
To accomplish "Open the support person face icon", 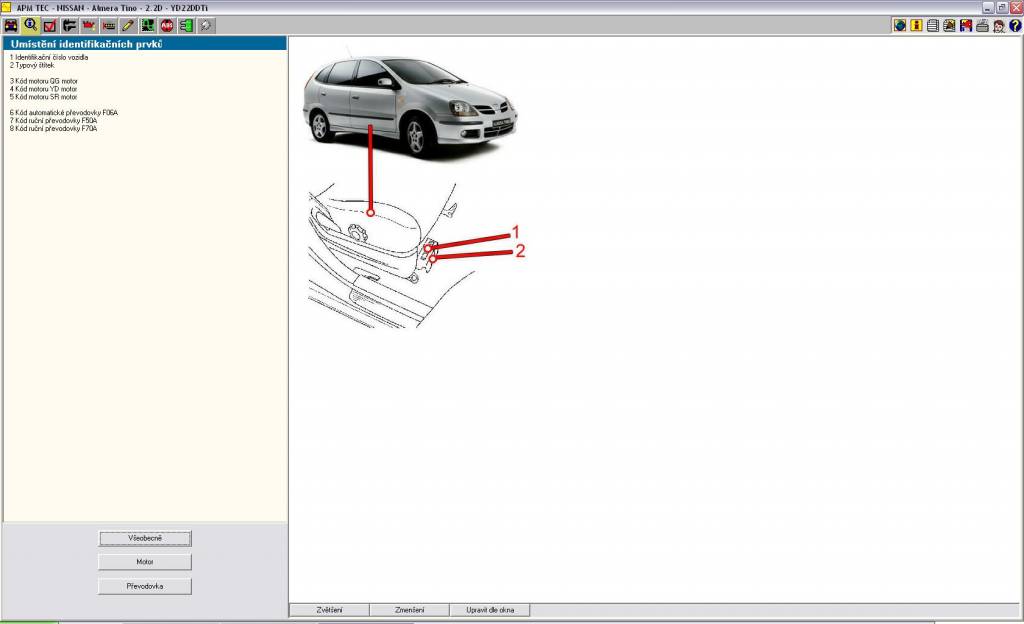I will [999, 26].
